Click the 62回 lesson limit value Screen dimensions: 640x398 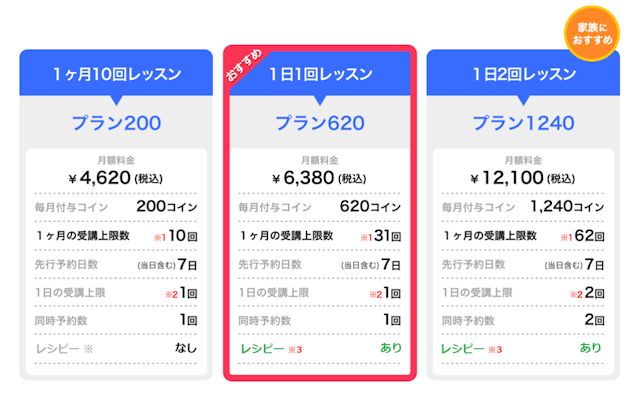click(589, 236)
